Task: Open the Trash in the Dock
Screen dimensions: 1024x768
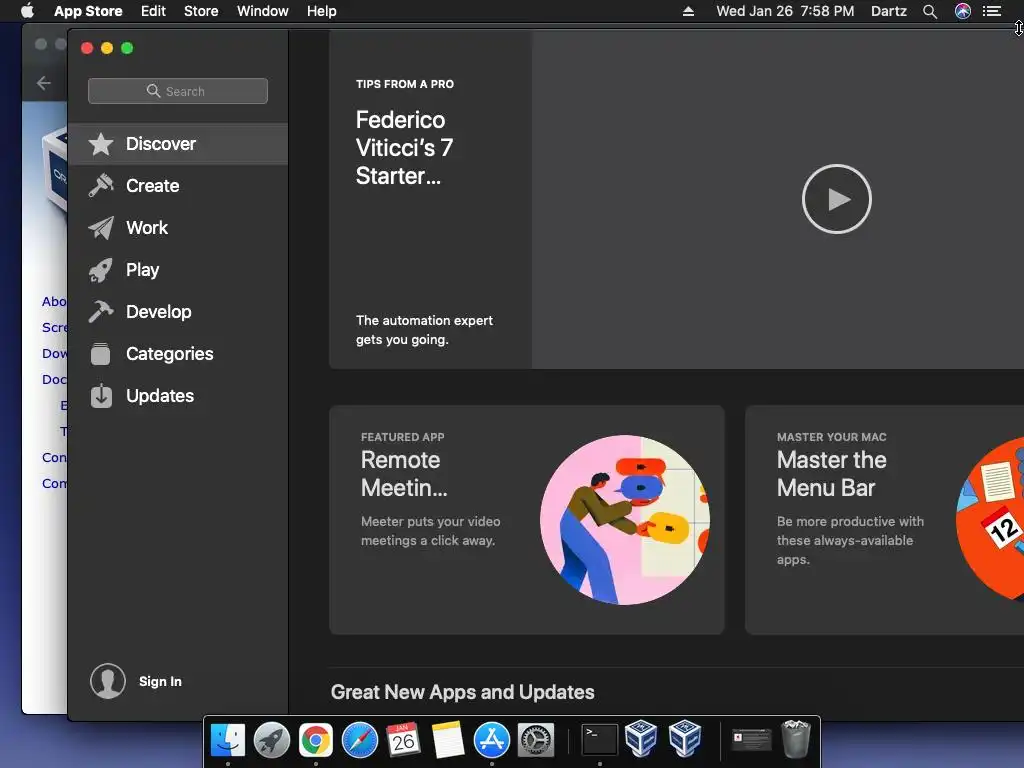Action: (x=795, y=739)
